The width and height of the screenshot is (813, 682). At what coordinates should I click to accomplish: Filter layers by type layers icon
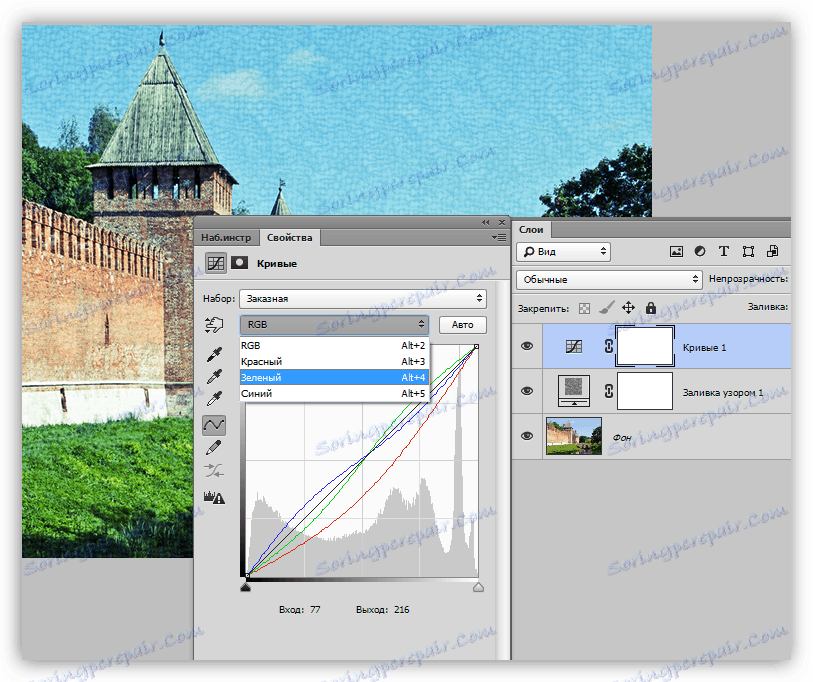[724, 252]
